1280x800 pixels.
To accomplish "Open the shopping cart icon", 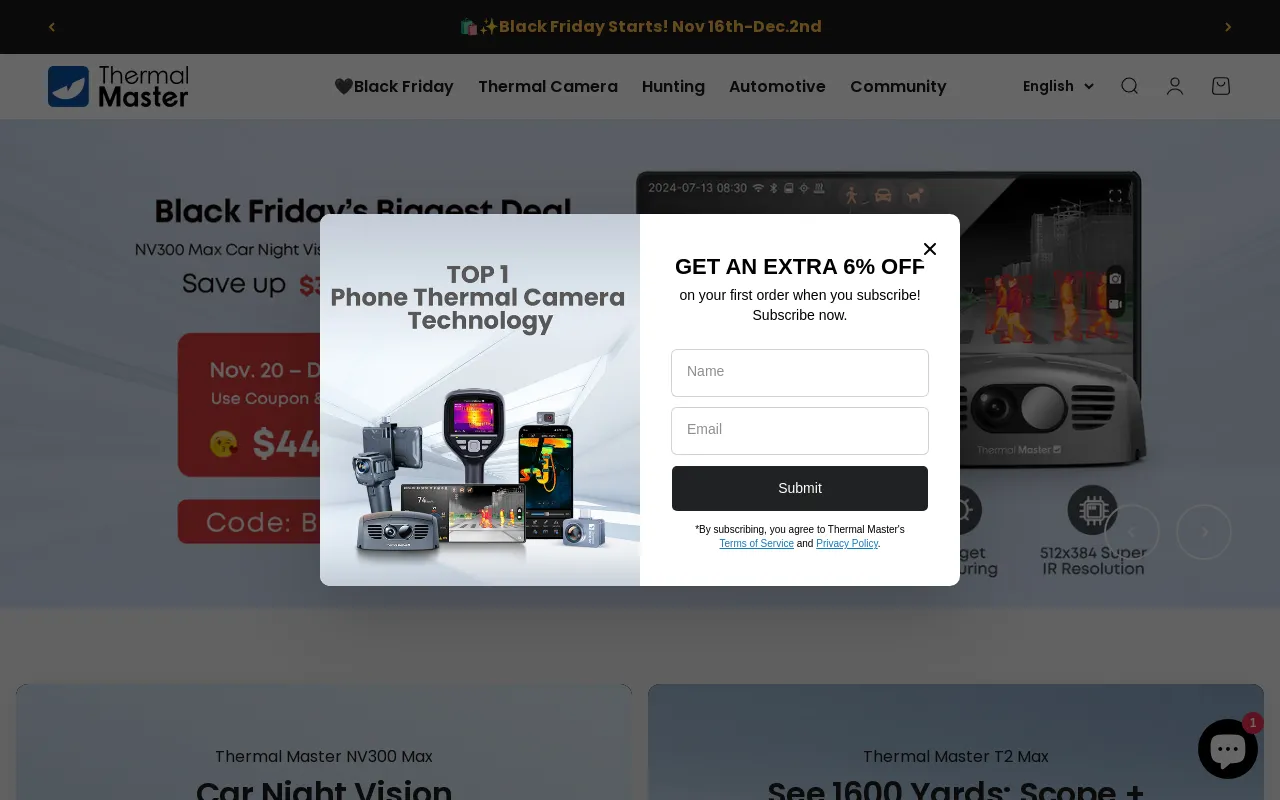I will pos(1221,86).
